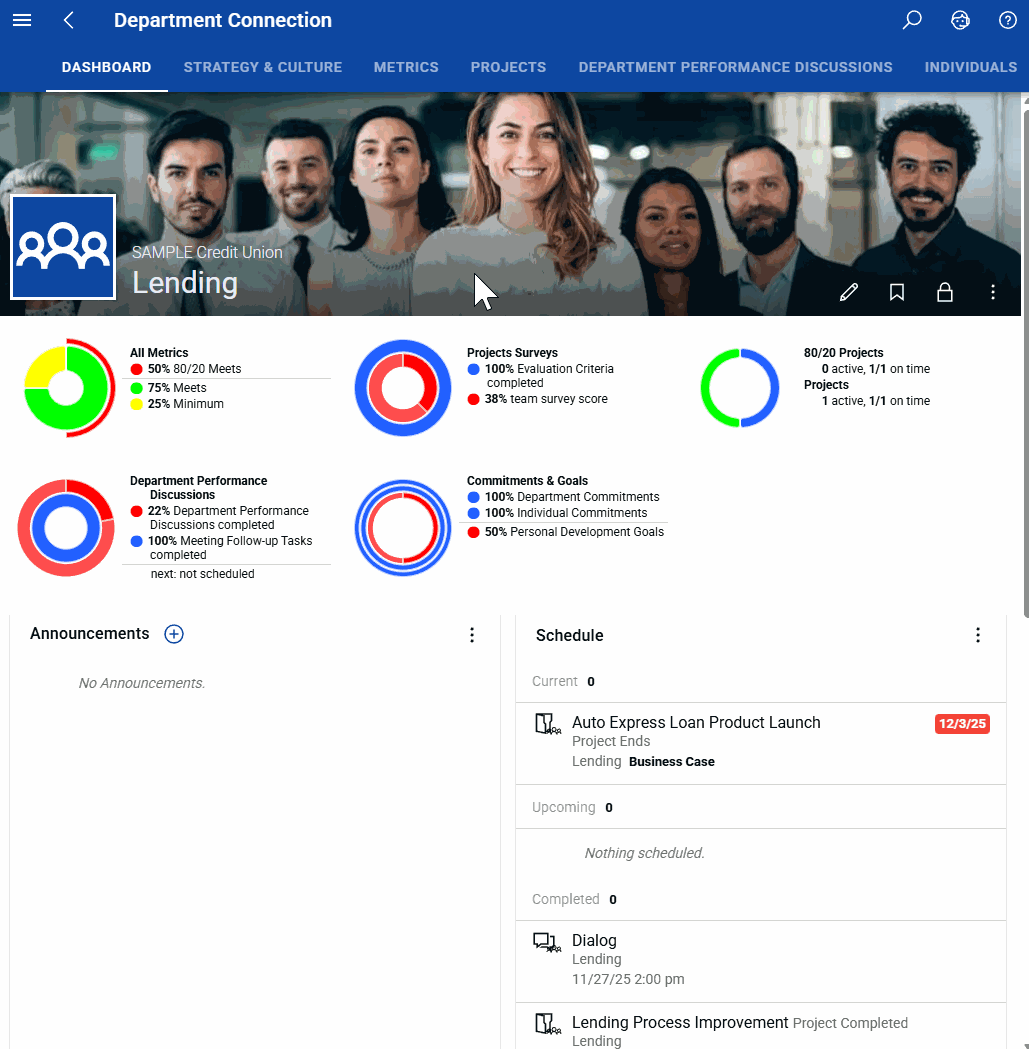Switch to the Strategy & Culture tab
Screen dimensions: 1029x1049
[x=263, y=68]
